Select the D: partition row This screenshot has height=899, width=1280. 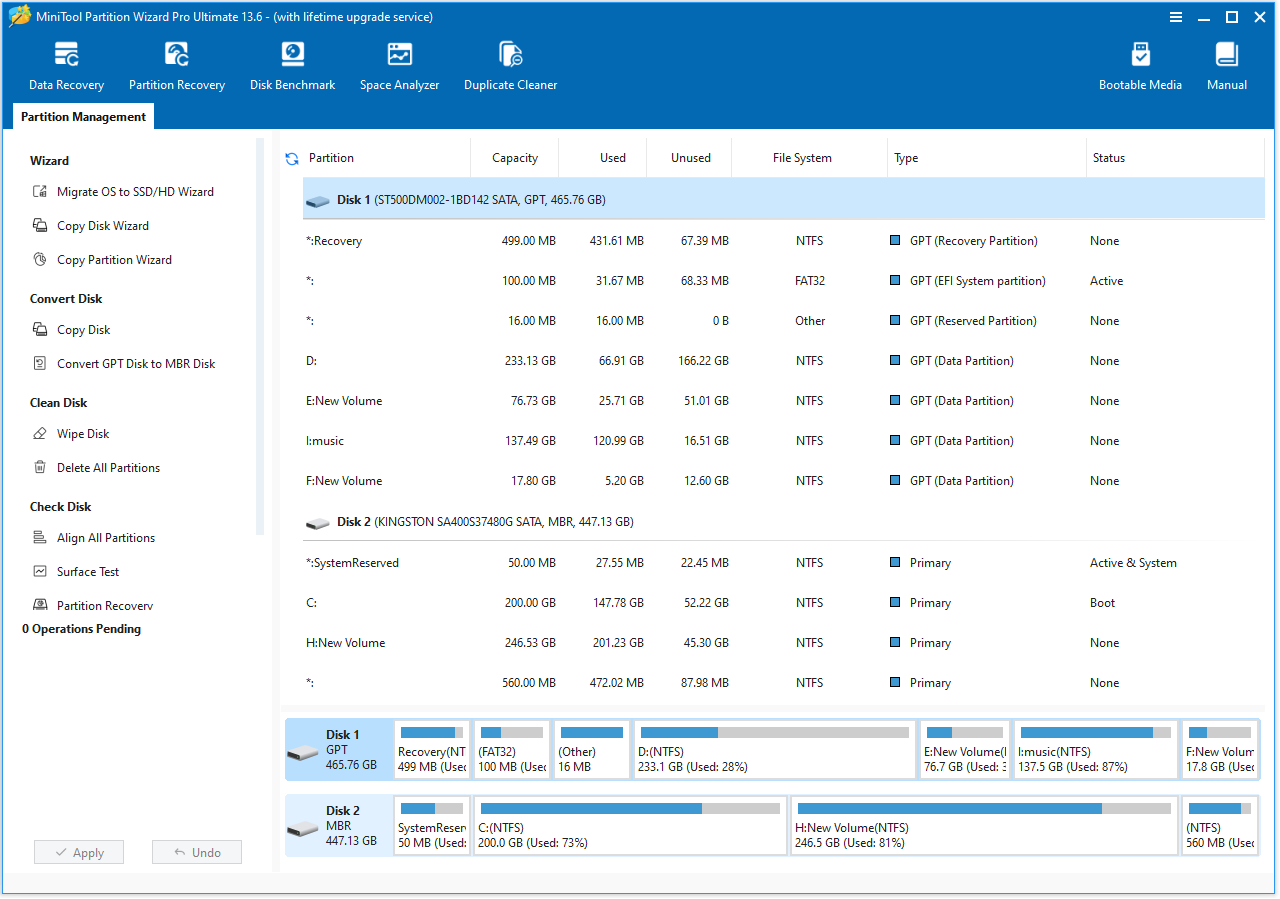[x=784, y=361]
